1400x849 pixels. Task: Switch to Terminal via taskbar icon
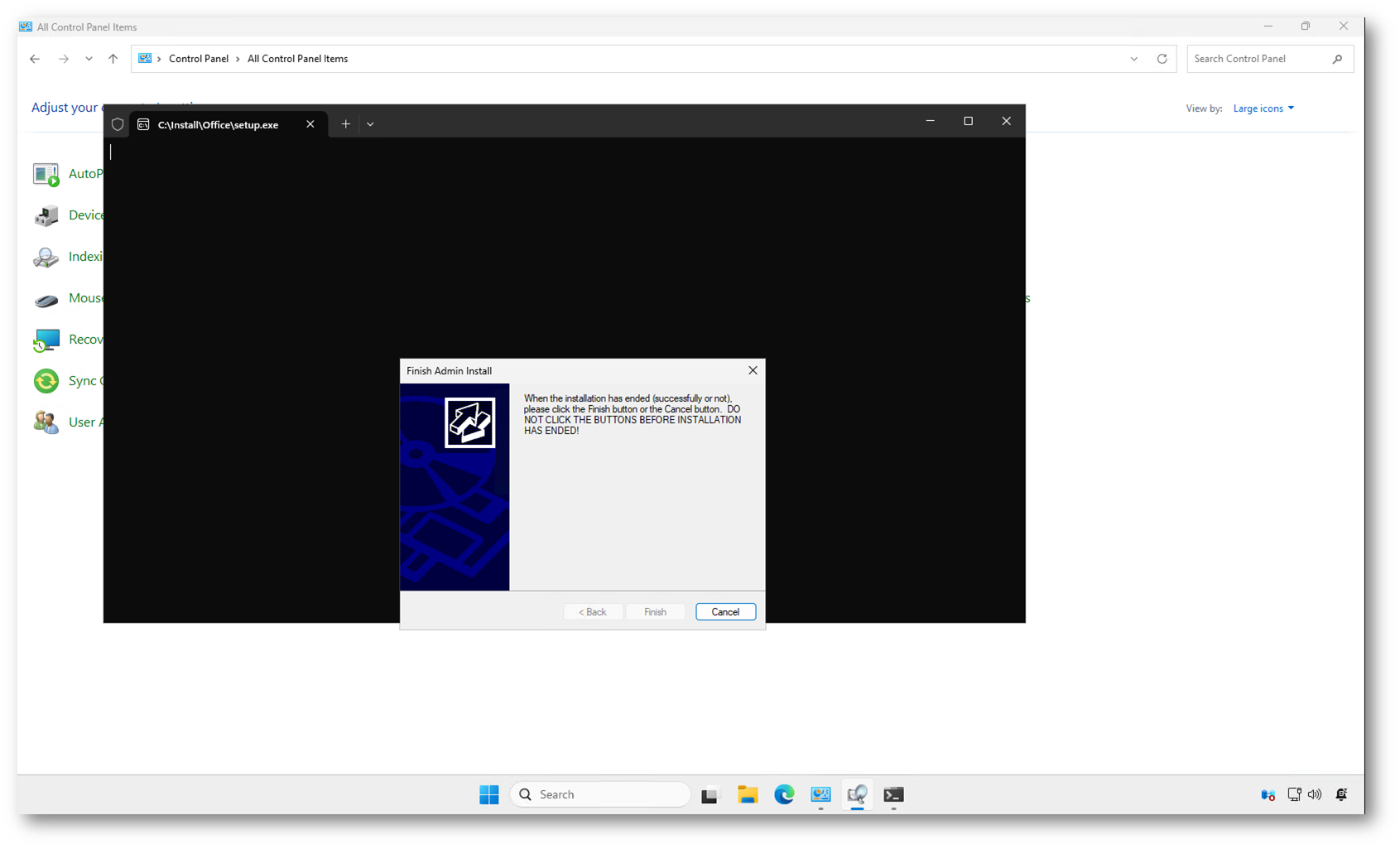pos(893,794)
